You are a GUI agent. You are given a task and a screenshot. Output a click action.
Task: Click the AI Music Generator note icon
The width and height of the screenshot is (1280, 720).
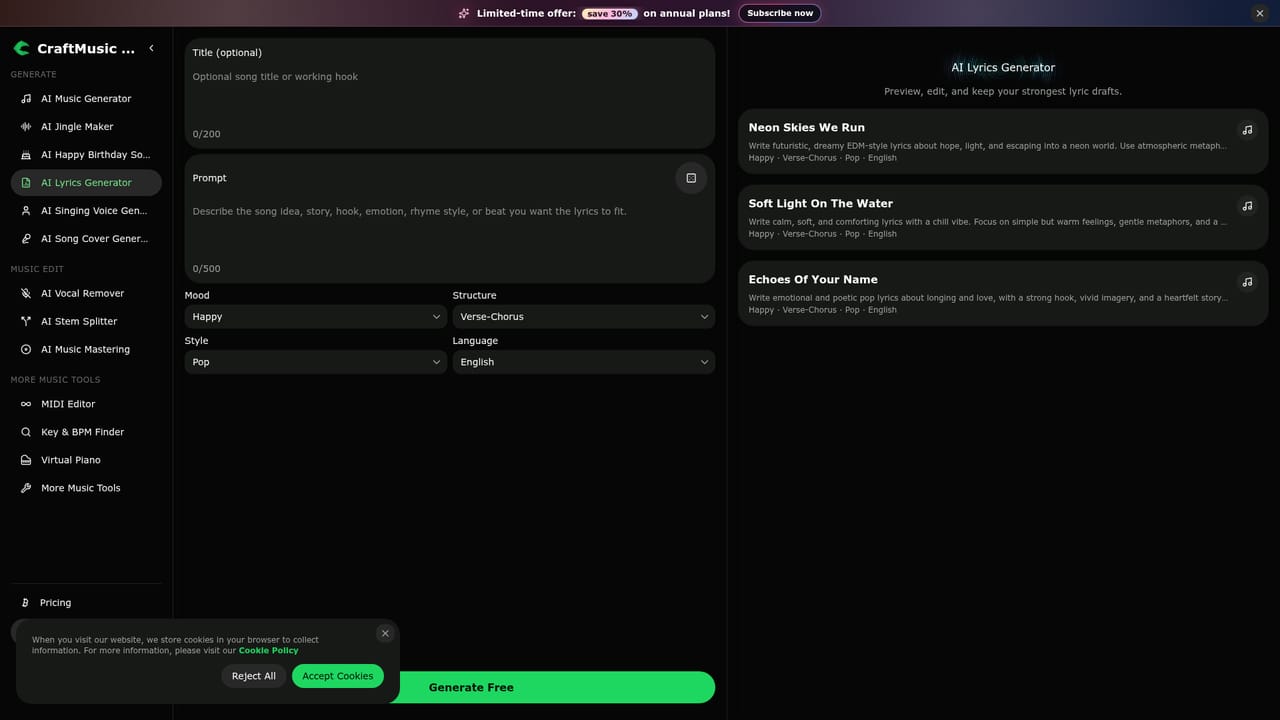coord(26,99)
